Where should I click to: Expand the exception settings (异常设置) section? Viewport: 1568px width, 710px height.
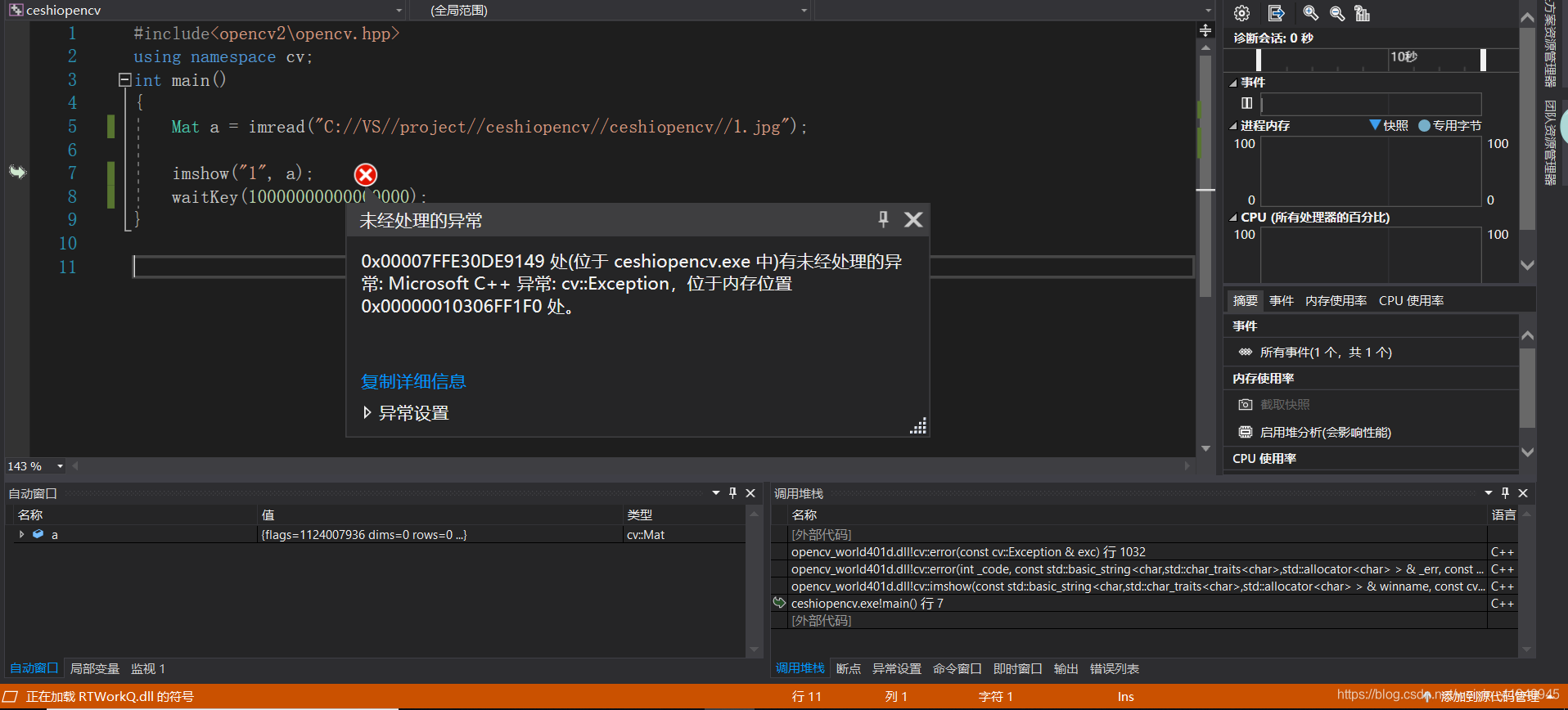[x=367, y=413]
